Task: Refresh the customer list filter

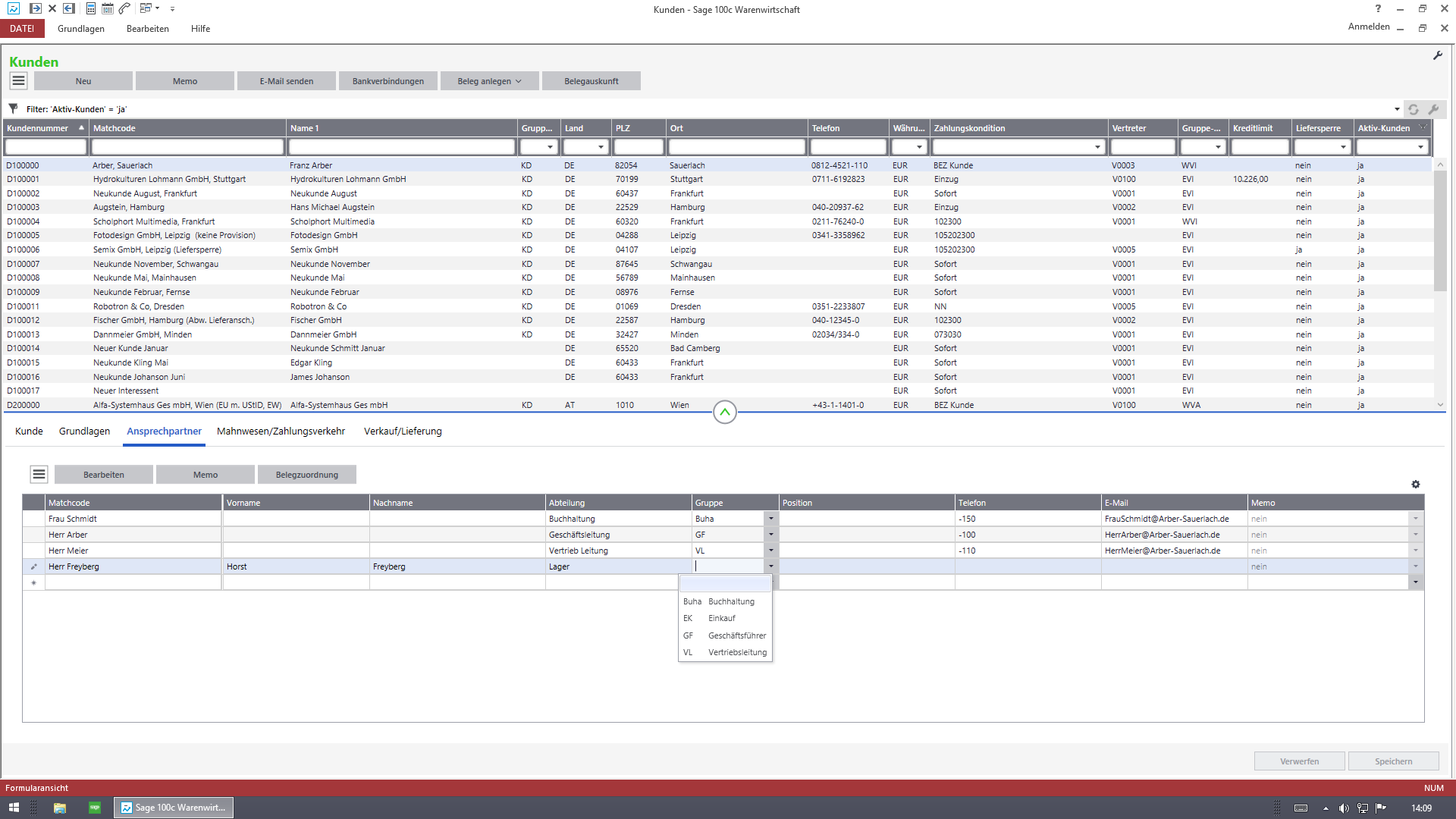Action: point(1414,109)
